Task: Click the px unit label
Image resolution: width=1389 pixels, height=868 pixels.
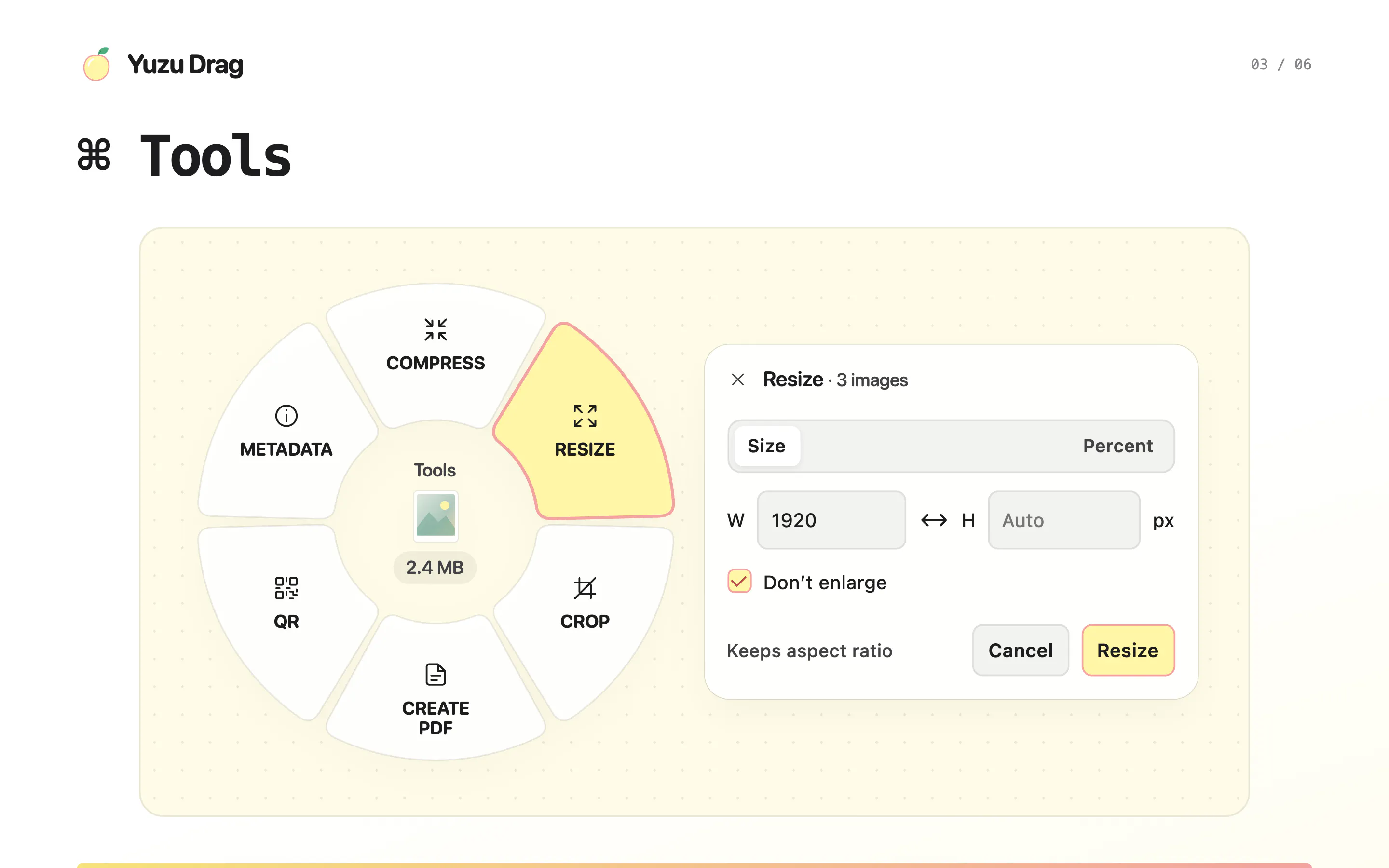Action: click(x=1163, y=521)
